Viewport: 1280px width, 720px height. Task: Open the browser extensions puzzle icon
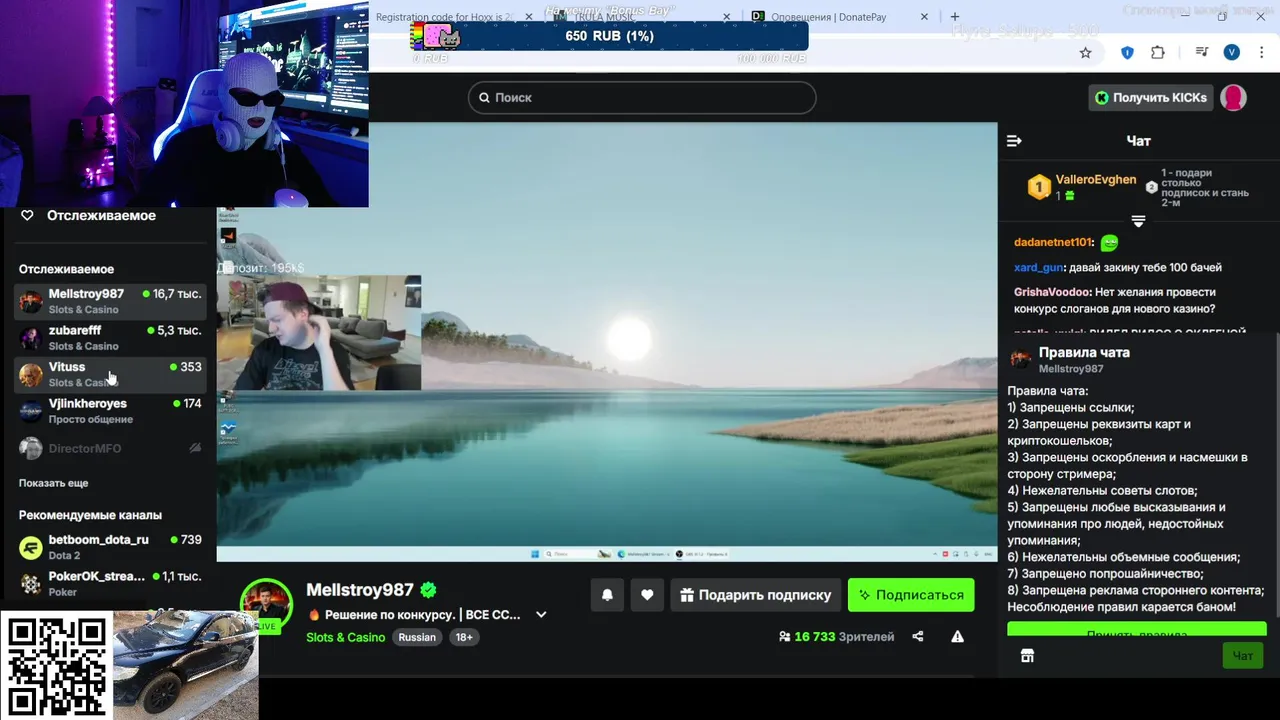[1158, 52]
